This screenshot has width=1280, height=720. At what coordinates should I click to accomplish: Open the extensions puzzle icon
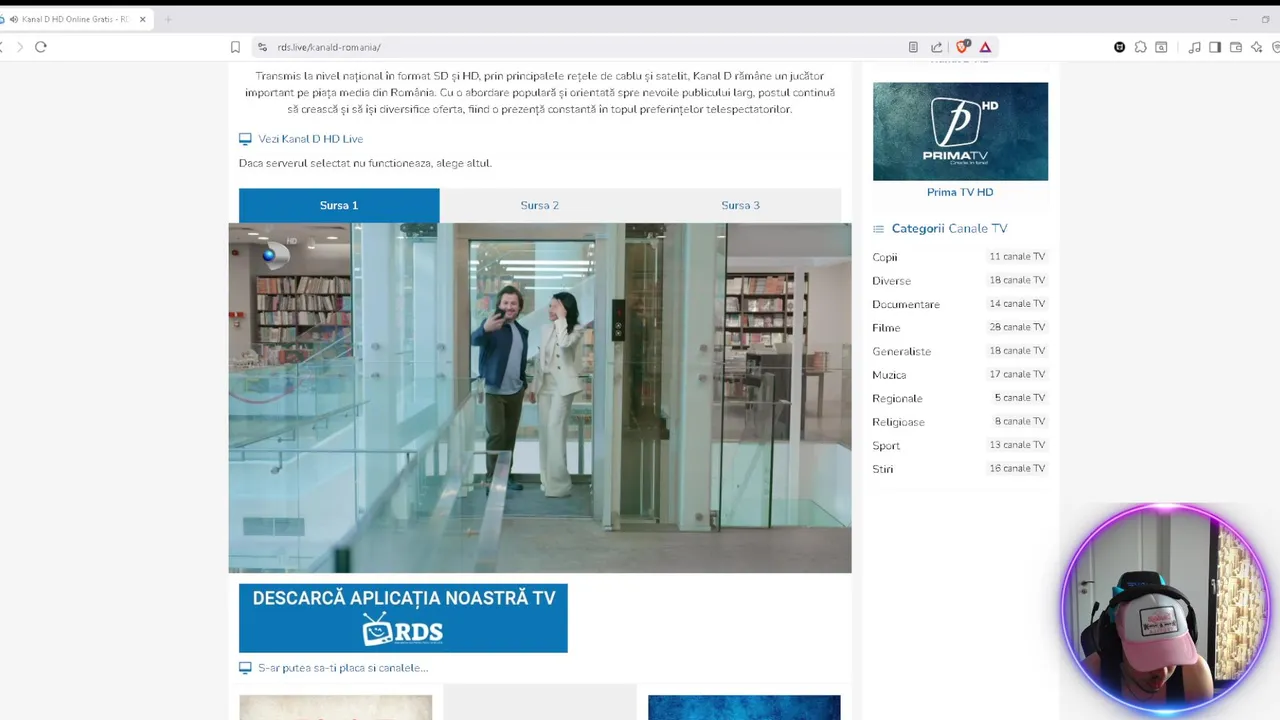point(1140,47)
